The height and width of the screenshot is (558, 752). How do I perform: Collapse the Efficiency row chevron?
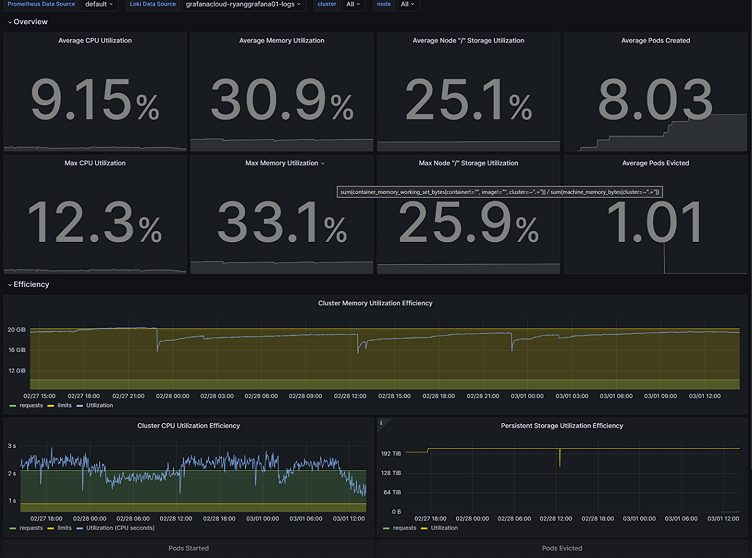9,285
